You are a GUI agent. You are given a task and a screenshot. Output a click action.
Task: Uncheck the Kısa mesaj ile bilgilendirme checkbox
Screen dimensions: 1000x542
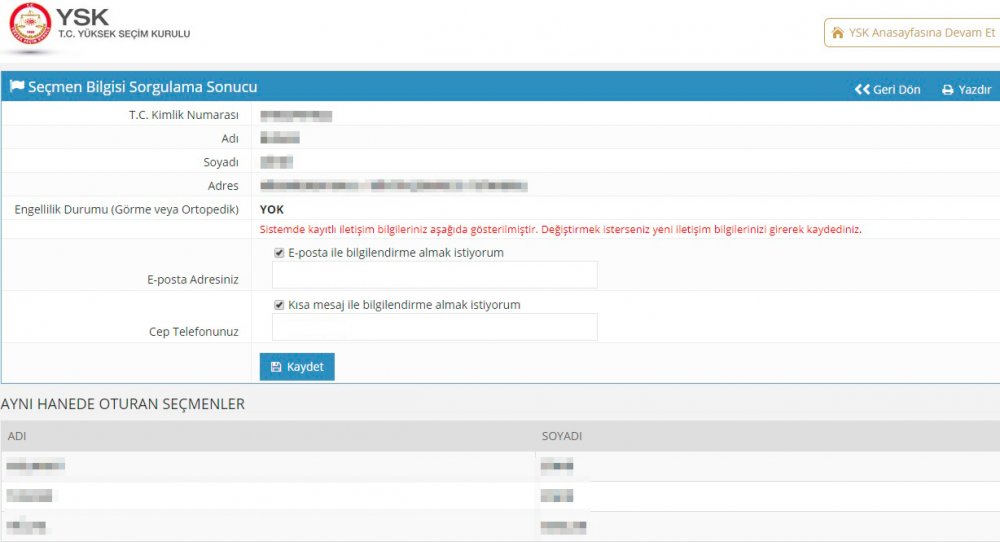click(279, 305)
